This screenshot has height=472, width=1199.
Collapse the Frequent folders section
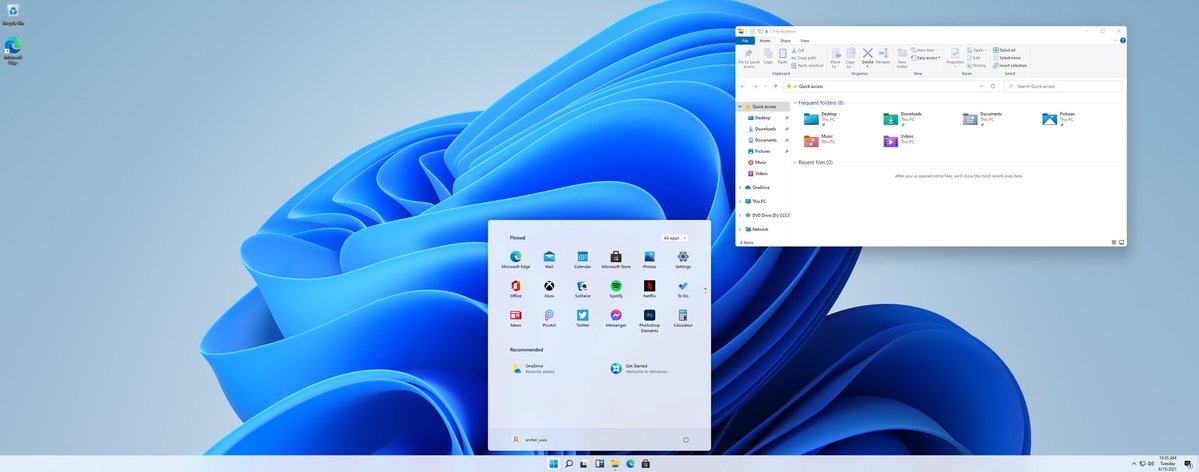coord(795,103)
